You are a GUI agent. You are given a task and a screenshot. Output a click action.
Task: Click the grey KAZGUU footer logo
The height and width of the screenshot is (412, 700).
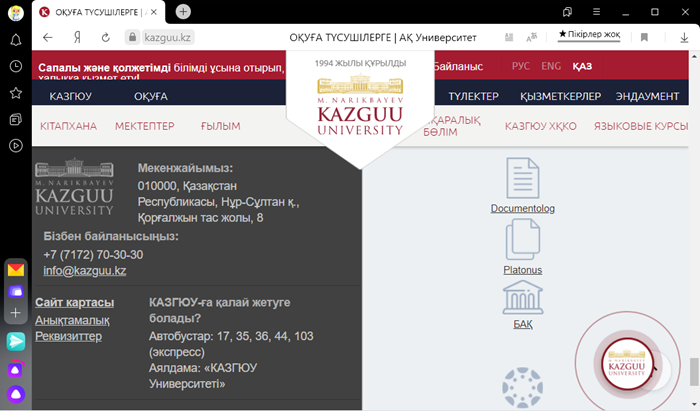pyautogui.click(x=74, y=186)
